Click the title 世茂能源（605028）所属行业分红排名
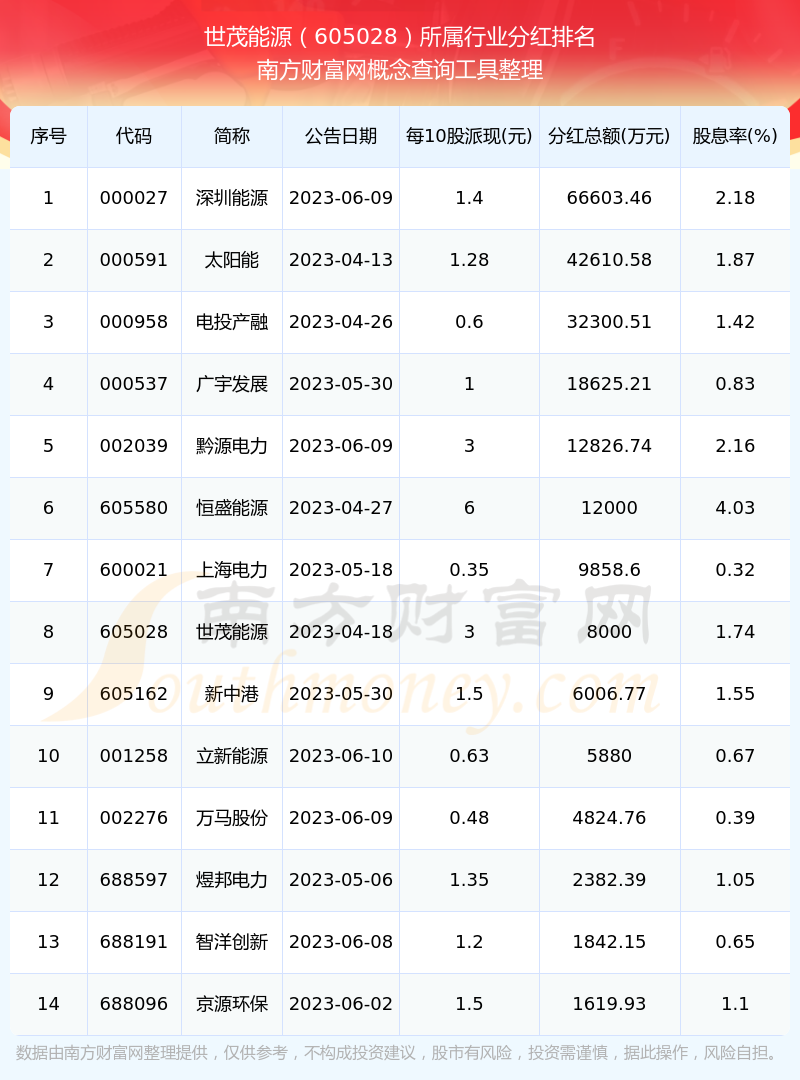Image resolution: width=800 pixels, height=1080 pixels. [x=400, y=38]
